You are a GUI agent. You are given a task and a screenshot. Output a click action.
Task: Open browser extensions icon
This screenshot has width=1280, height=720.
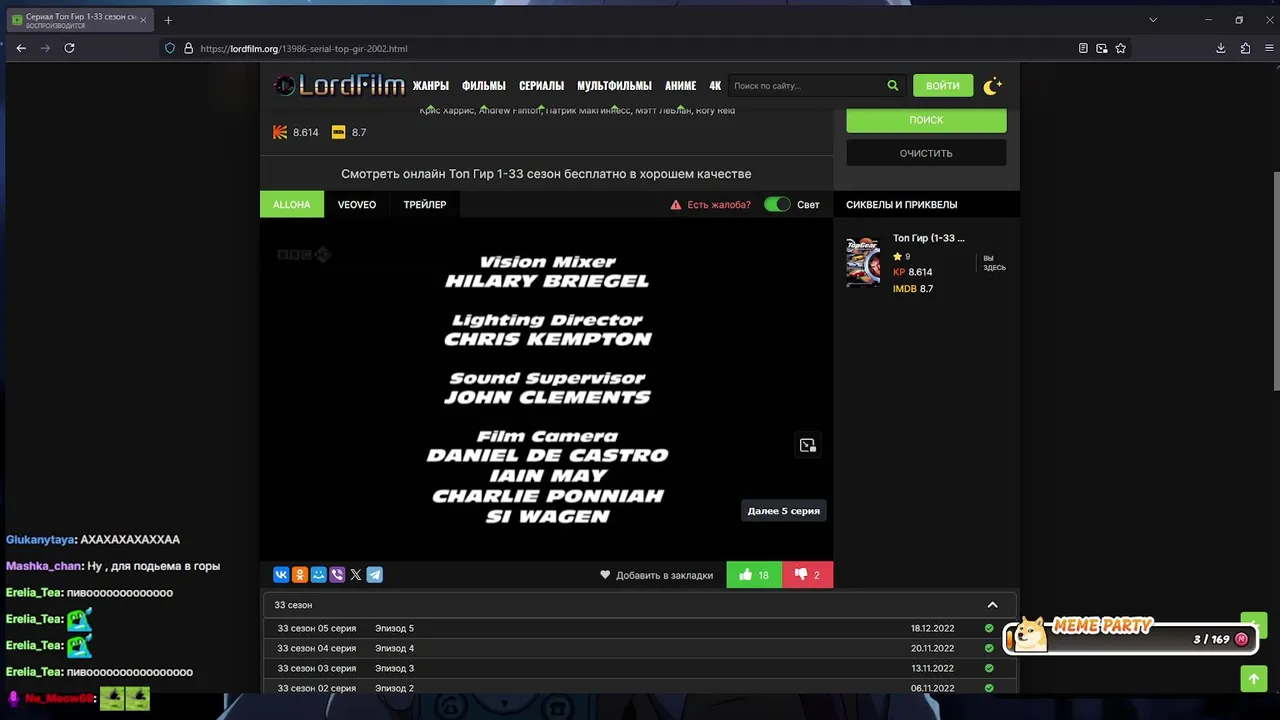point(1245,48)
